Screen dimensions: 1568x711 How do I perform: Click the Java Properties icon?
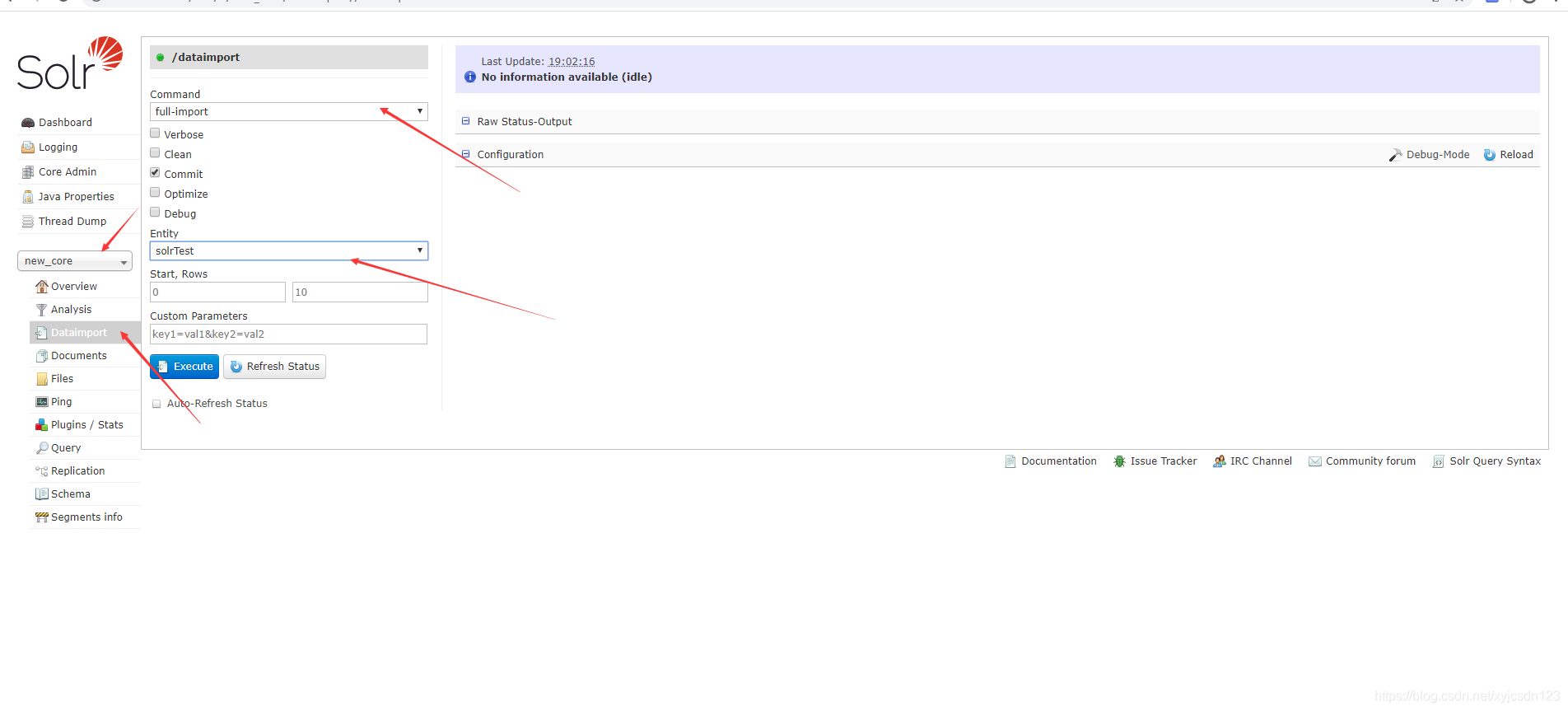(x=27, y=197)
